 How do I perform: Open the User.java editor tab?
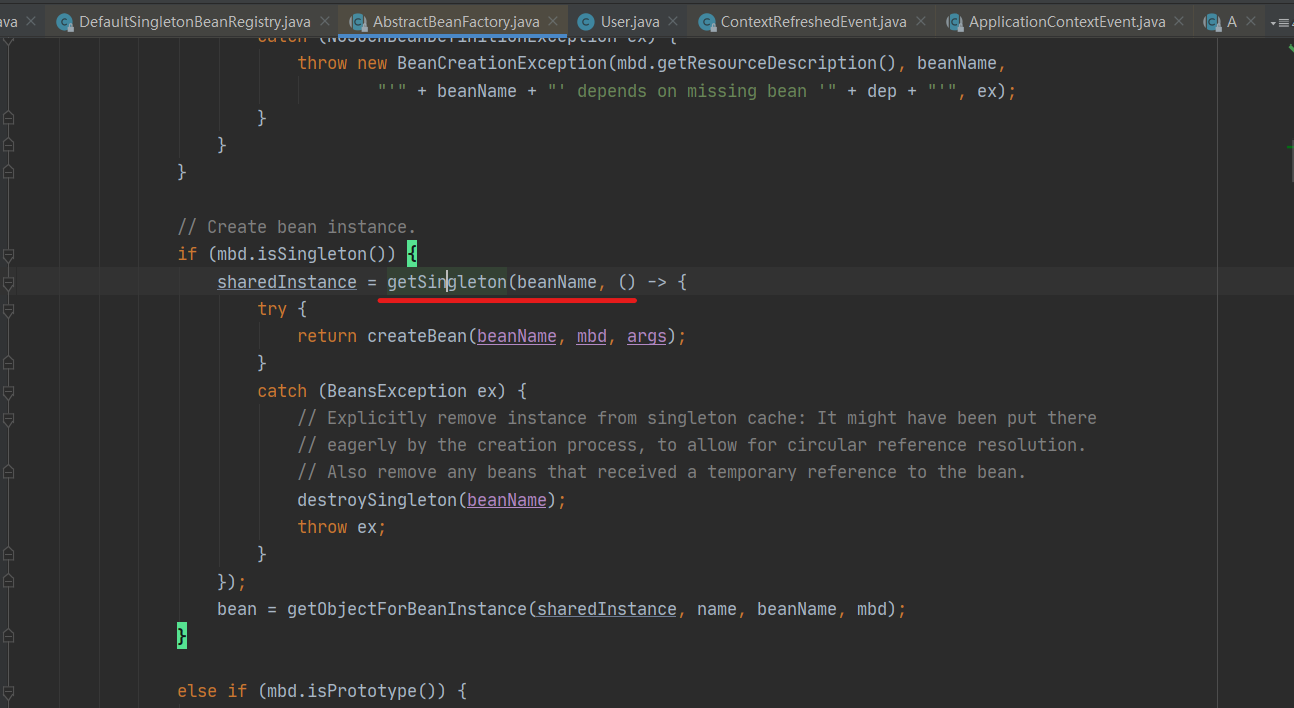pyautogui.click(x=630, y=21)
